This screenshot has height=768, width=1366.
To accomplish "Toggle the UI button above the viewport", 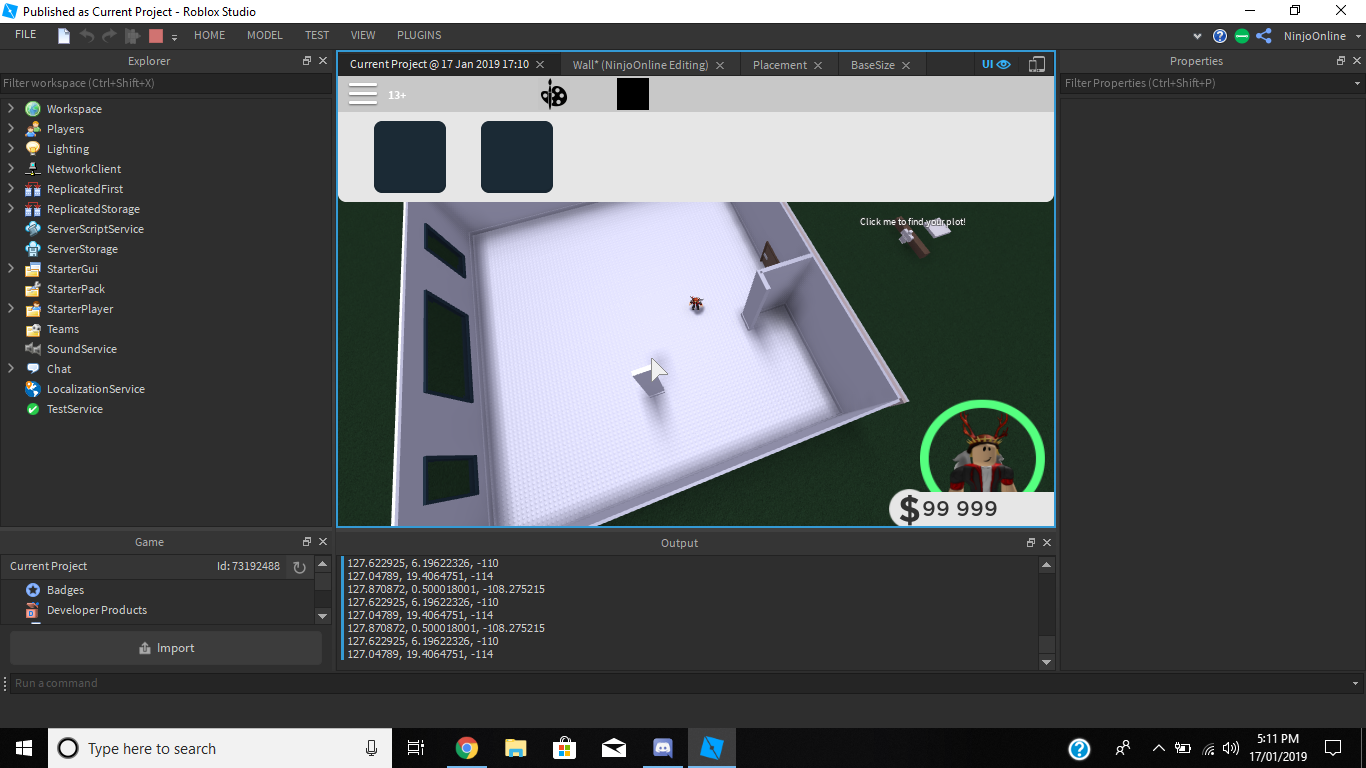I will 986,63.
